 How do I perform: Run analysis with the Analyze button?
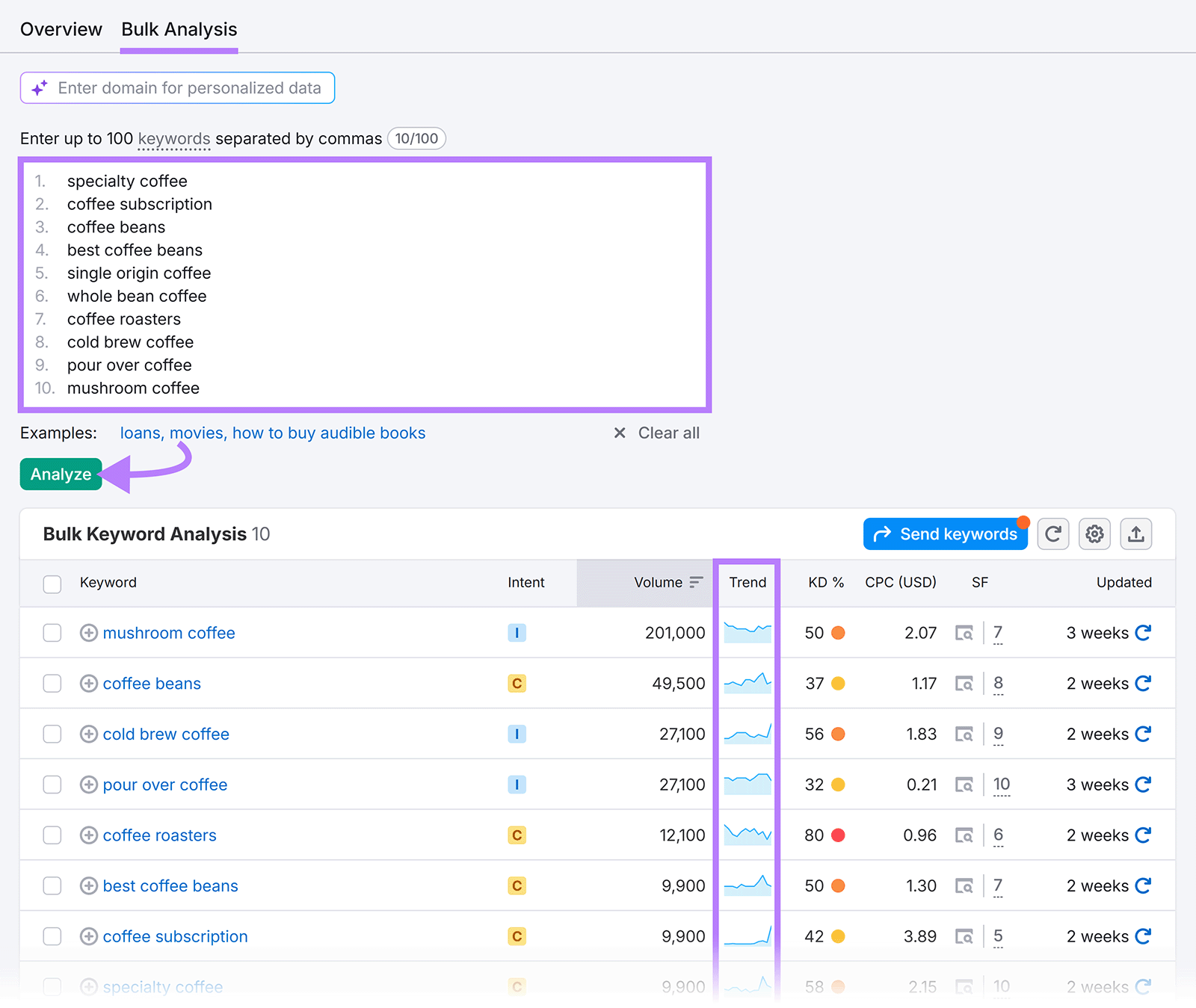[x=61, y=474]
